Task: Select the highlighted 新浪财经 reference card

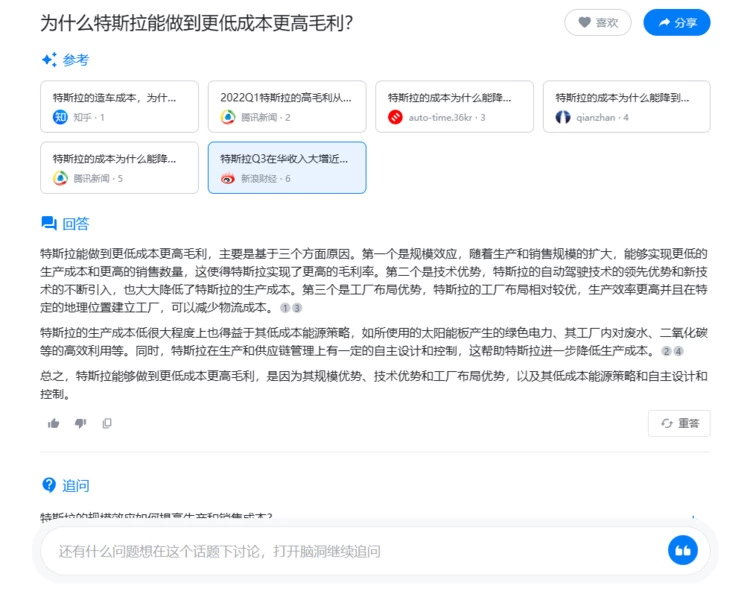Action: click(287, 167)
